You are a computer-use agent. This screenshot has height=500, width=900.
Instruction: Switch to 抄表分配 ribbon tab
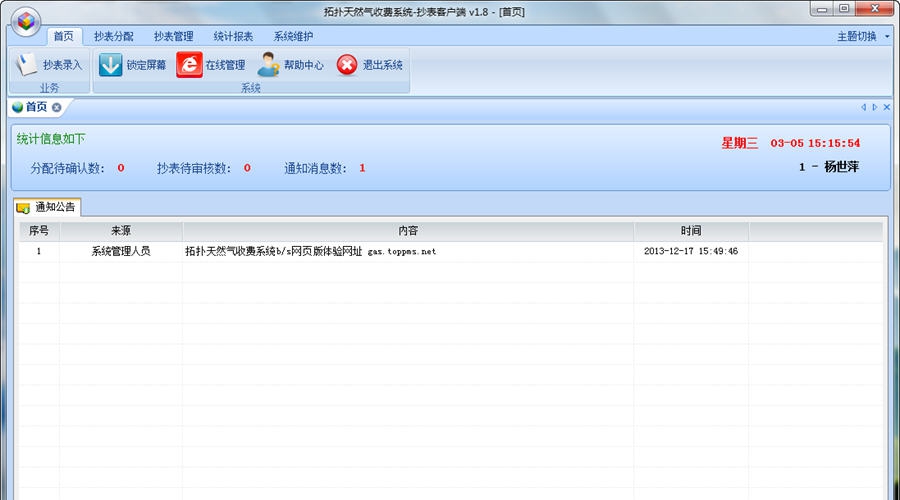pos(114,36)
